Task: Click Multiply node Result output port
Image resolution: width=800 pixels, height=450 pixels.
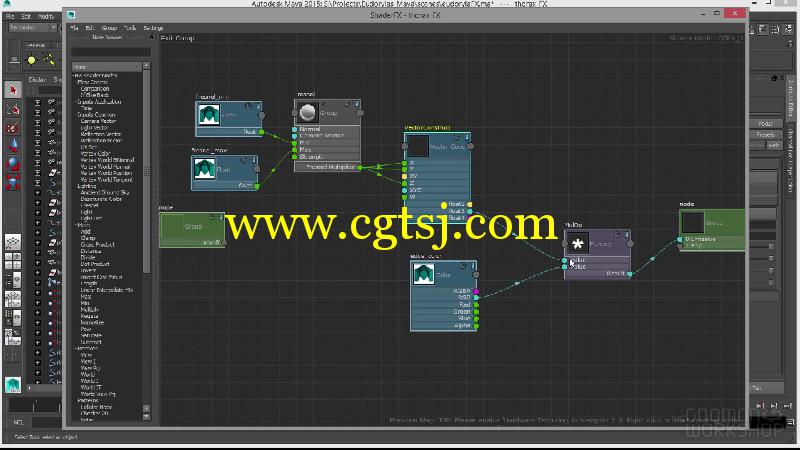Action: pos(630,274)
